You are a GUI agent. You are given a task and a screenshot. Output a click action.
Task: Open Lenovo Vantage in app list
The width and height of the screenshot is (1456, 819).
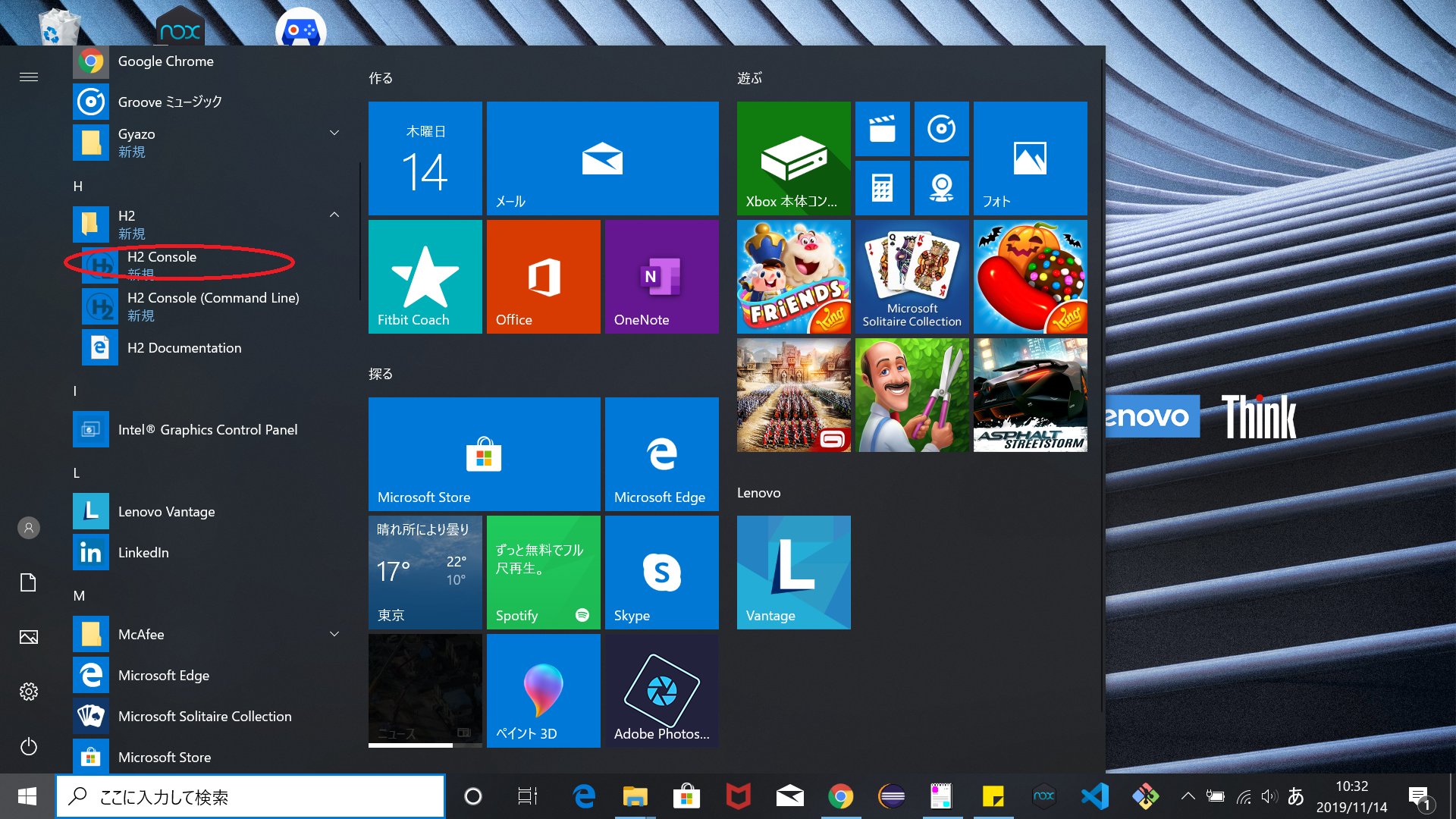click(x=205, y=511)
